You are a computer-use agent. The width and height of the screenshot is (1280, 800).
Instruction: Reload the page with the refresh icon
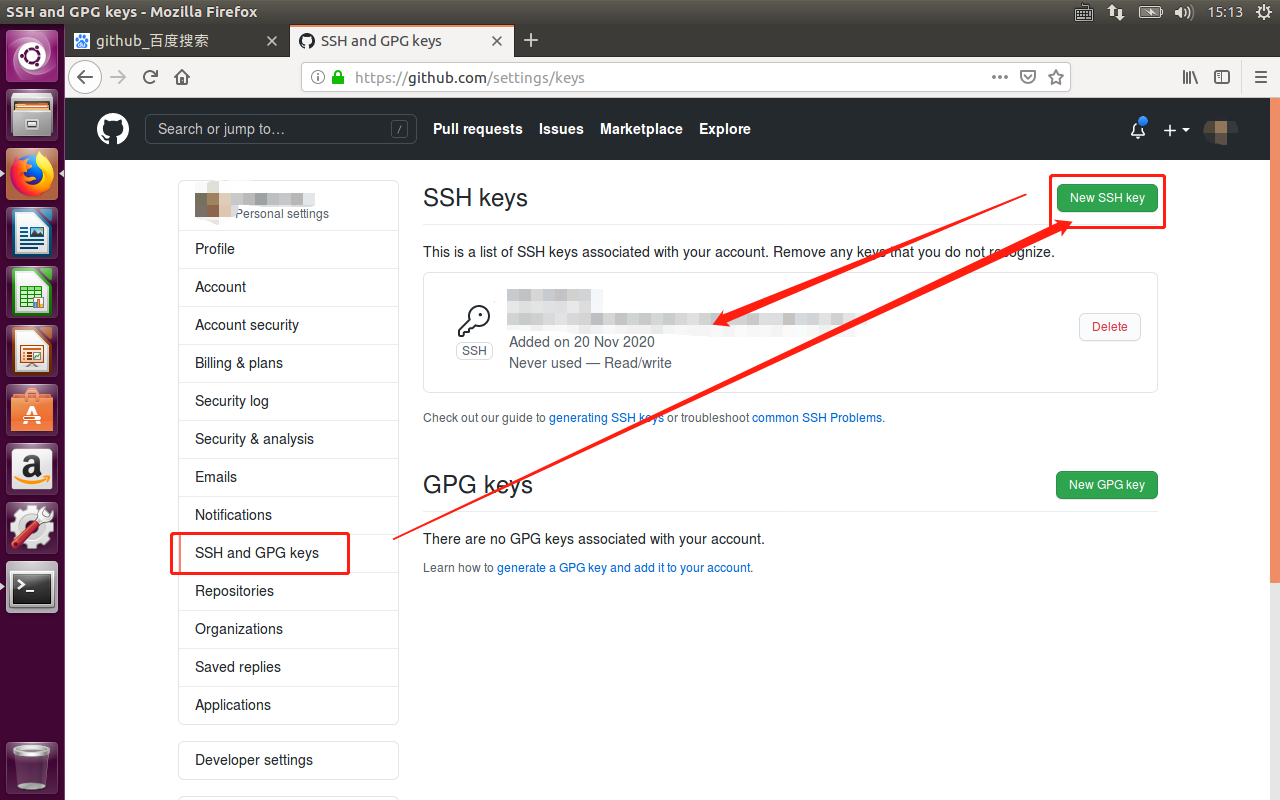click(x=150, y=77)
